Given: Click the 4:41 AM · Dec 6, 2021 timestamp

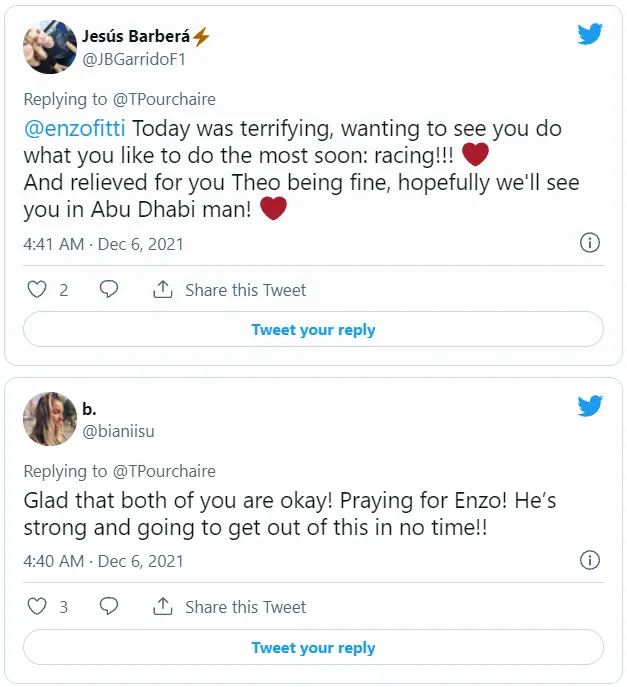Looking at the screenshot, I should tap(103, 244).
